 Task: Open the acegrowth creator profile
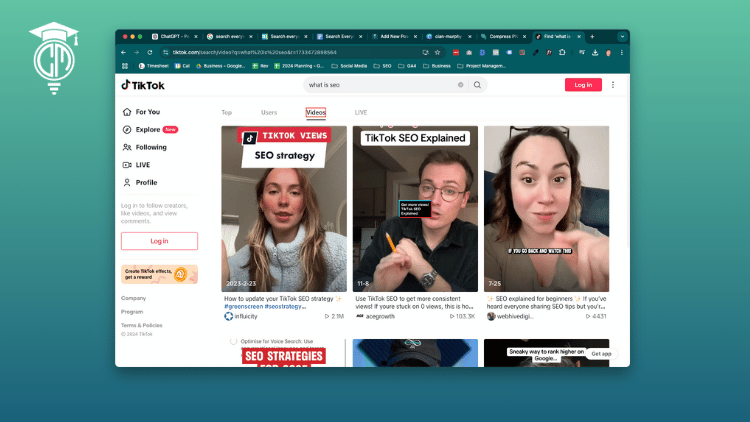[376, 316]
